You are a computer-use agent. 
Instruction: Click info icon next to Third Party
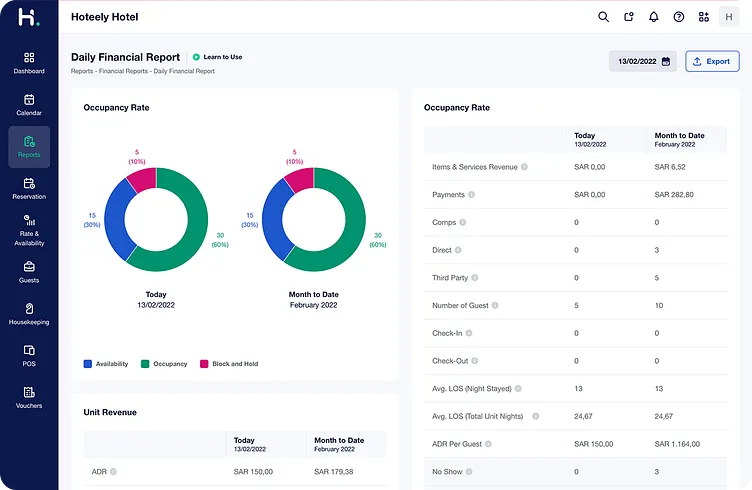click(x=474, y=278)
